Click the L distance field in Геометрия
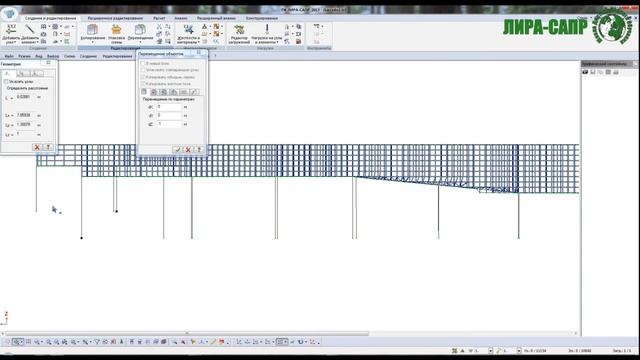Viewport: 640px width, 360px height. (x=26, y=97)
